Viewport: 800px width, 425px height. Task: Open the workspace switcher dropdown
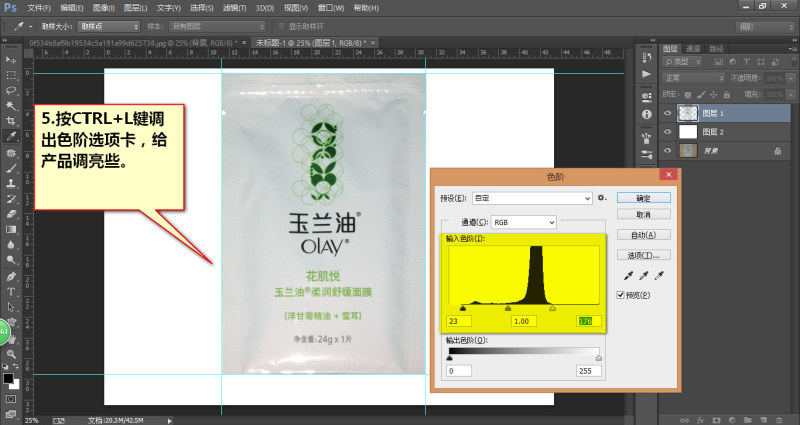[x=765, y=27]
